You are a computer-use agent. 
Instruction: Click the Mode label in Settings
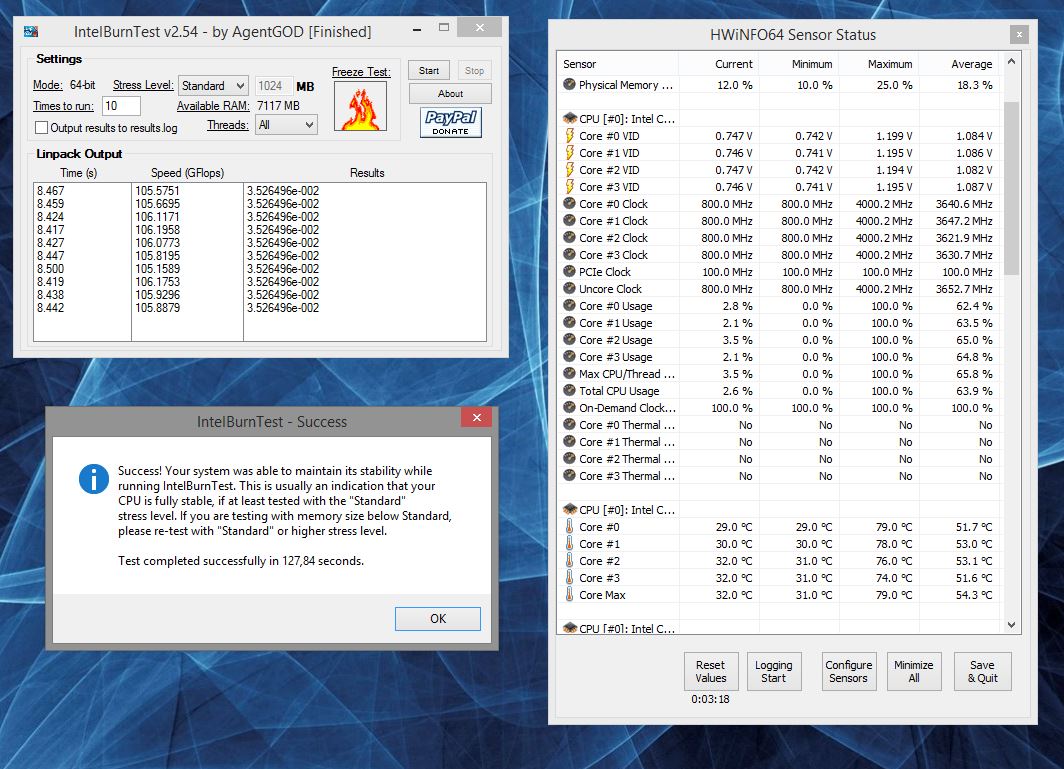(x=48, y=85)
